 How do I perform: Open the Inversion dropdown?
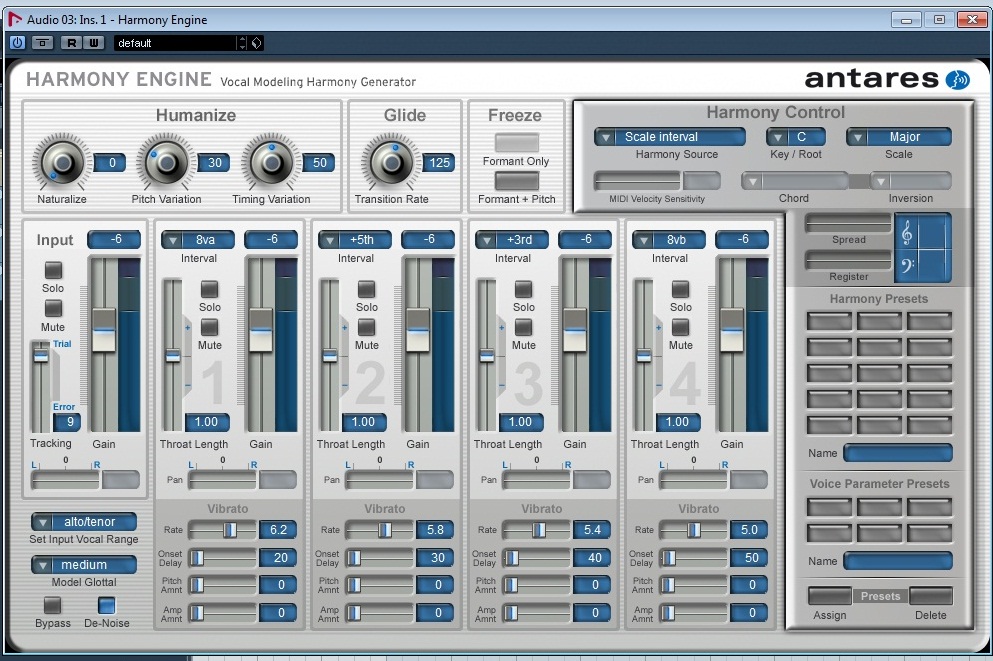point(911,181)
